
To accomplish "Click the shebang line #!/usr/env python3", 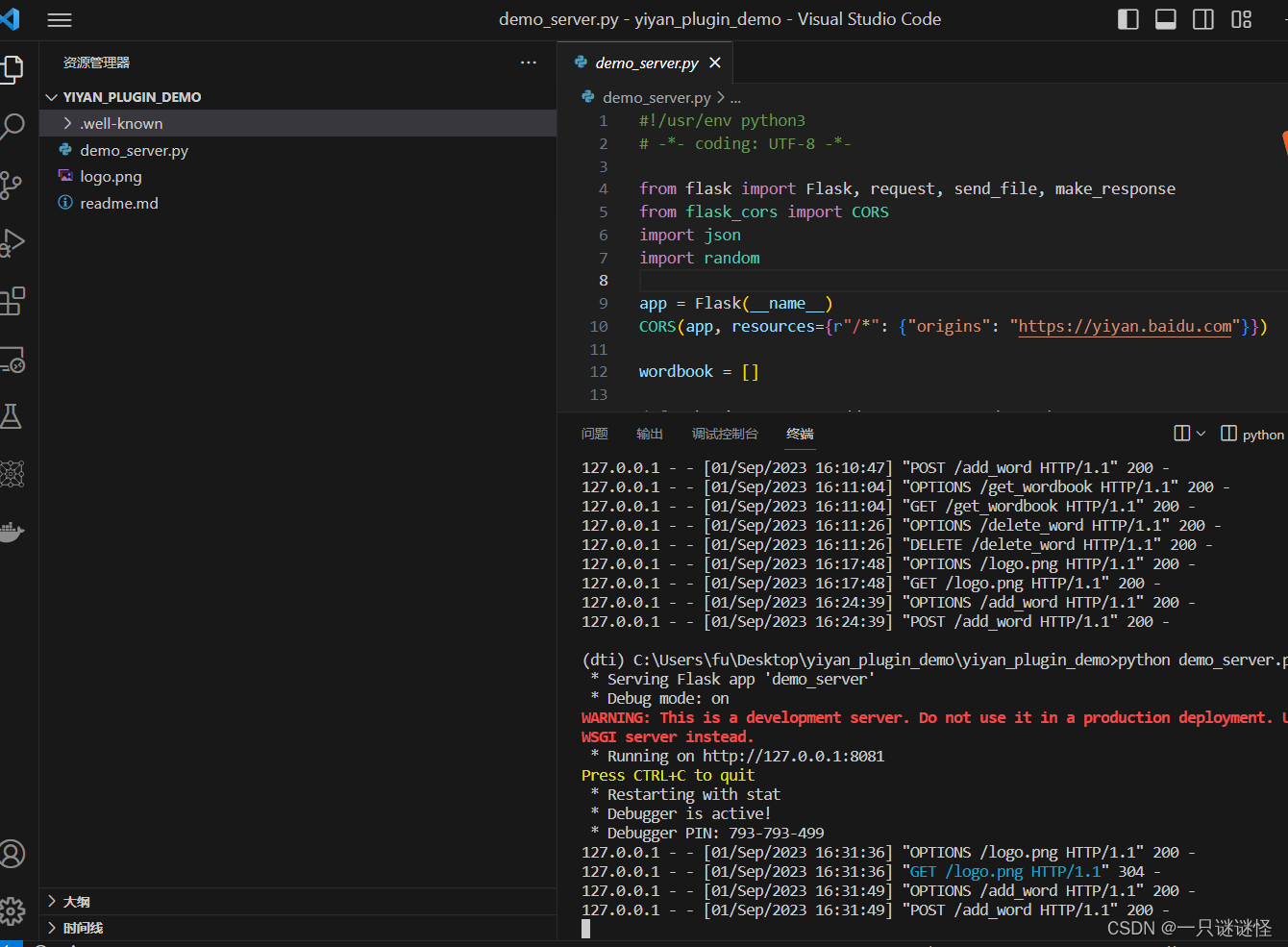I will click(x=722, y=120).
